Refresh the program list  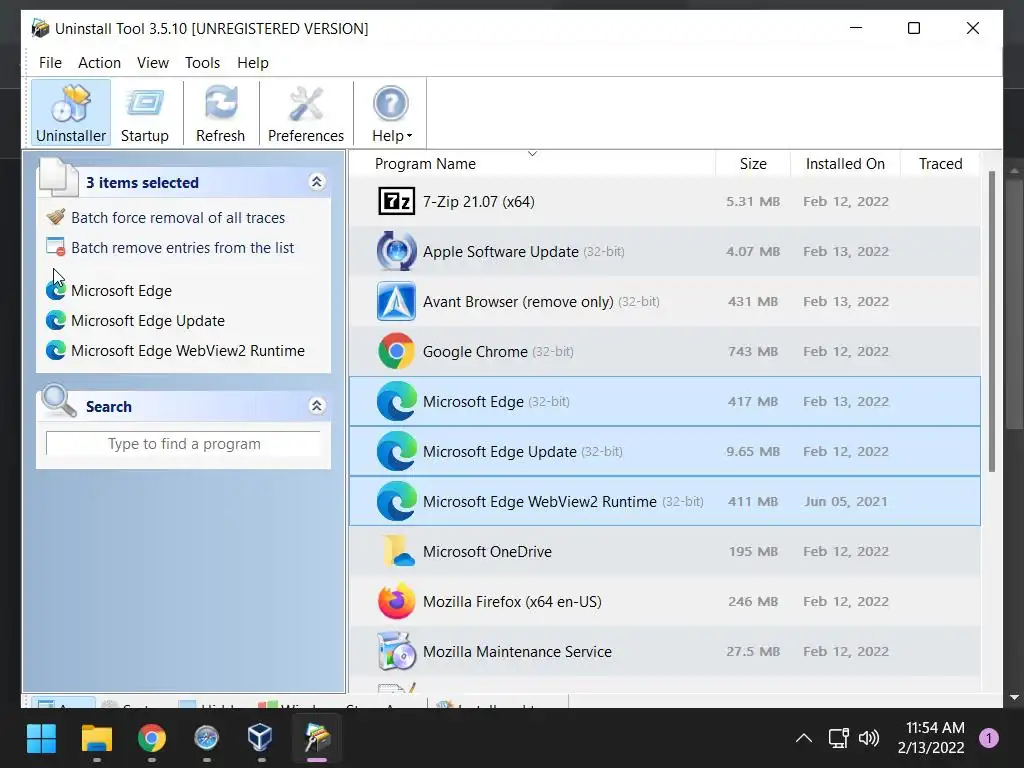click(x=221, y=113)
